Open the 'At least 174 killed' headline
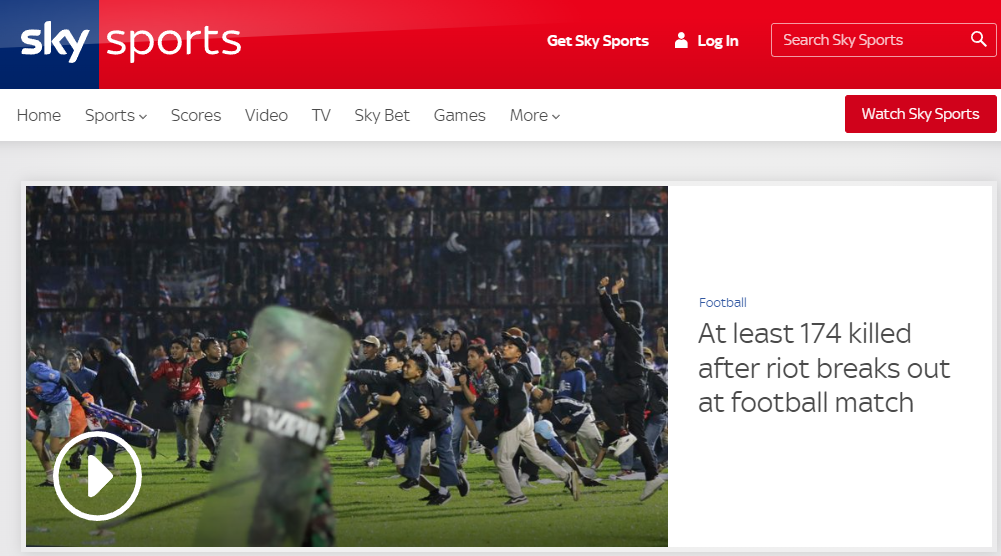Screen dimensions: 1001x556 (x=823, y=368)
